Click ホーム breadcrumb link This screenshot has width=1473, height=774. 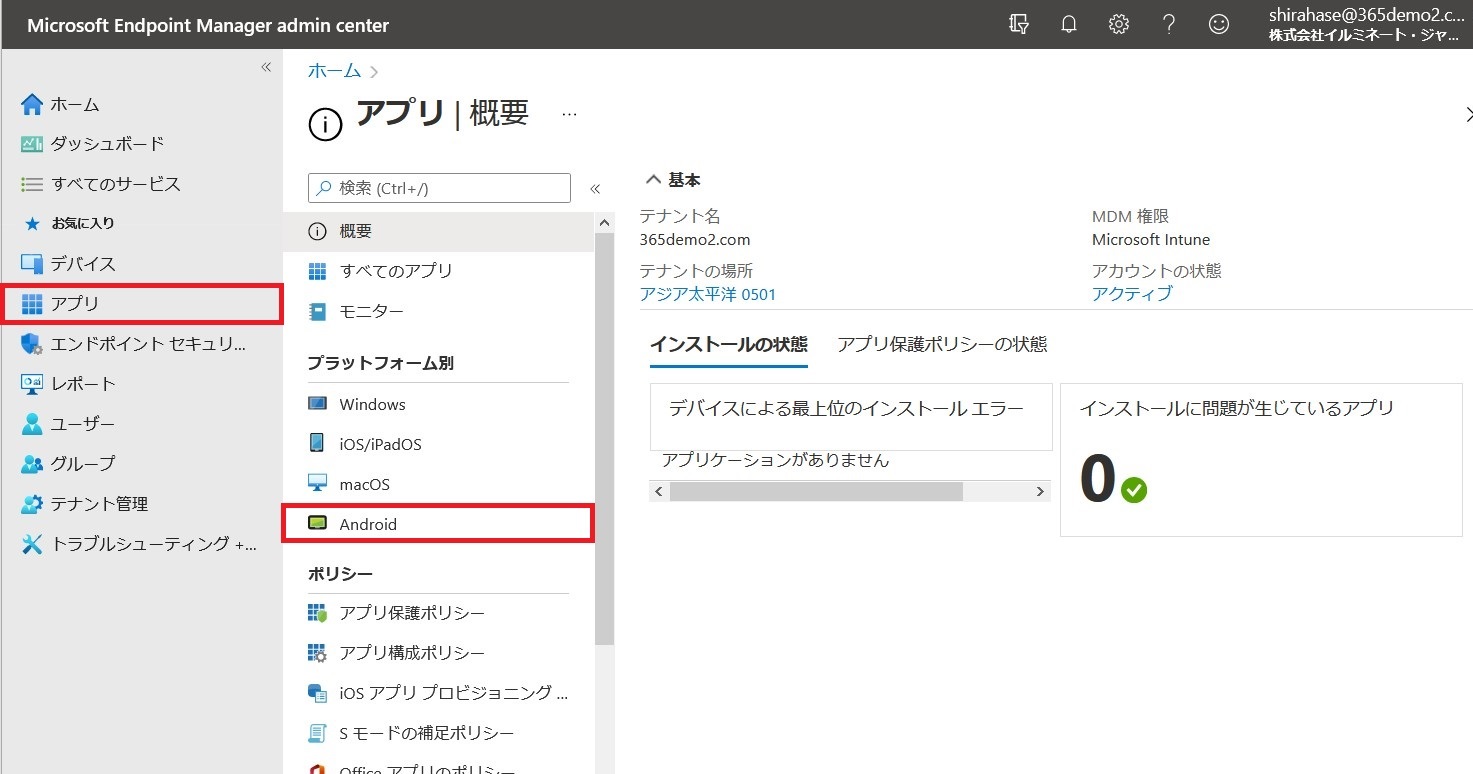tap(334, 71)
